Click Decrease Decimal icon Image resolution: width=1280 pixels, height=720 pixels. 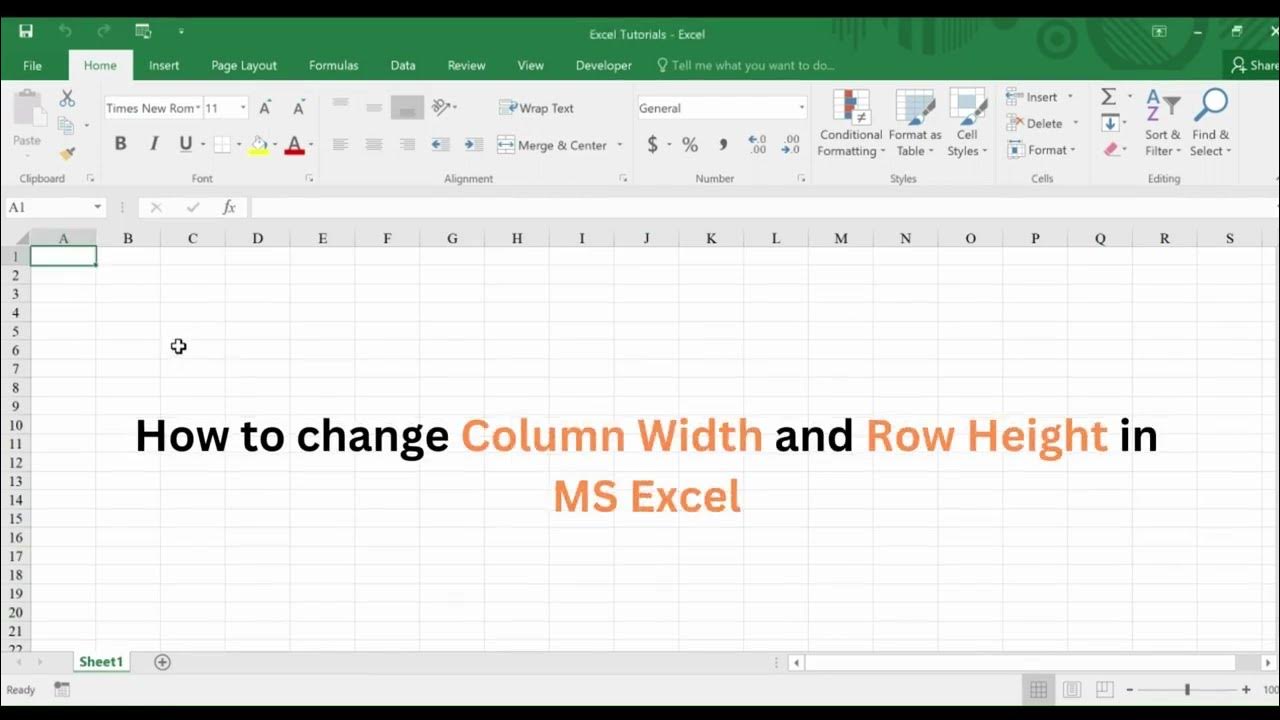tap(791, 145)
